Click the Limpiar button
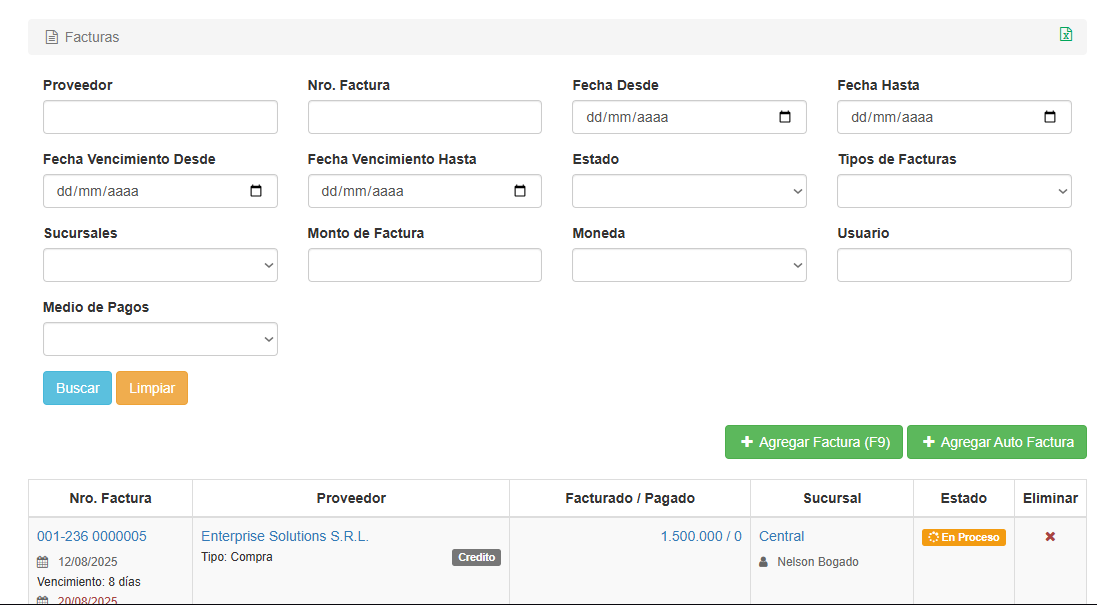This screenshot has height=605, width=1097. click(x=152, y=388)
